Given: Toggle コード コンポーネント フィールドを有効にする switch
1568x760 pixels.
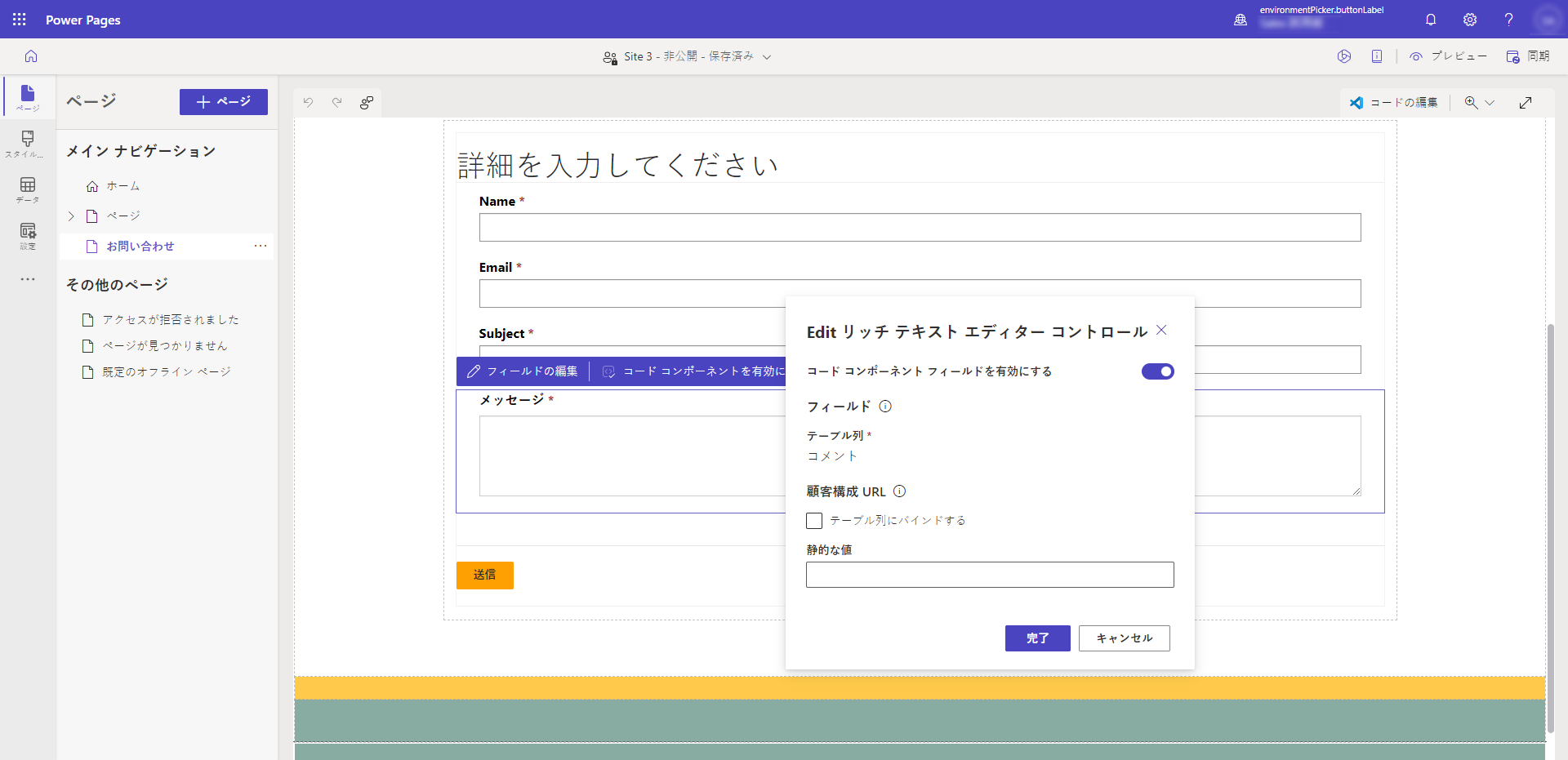Looking at the screenshot, I should pos(1157,371).
